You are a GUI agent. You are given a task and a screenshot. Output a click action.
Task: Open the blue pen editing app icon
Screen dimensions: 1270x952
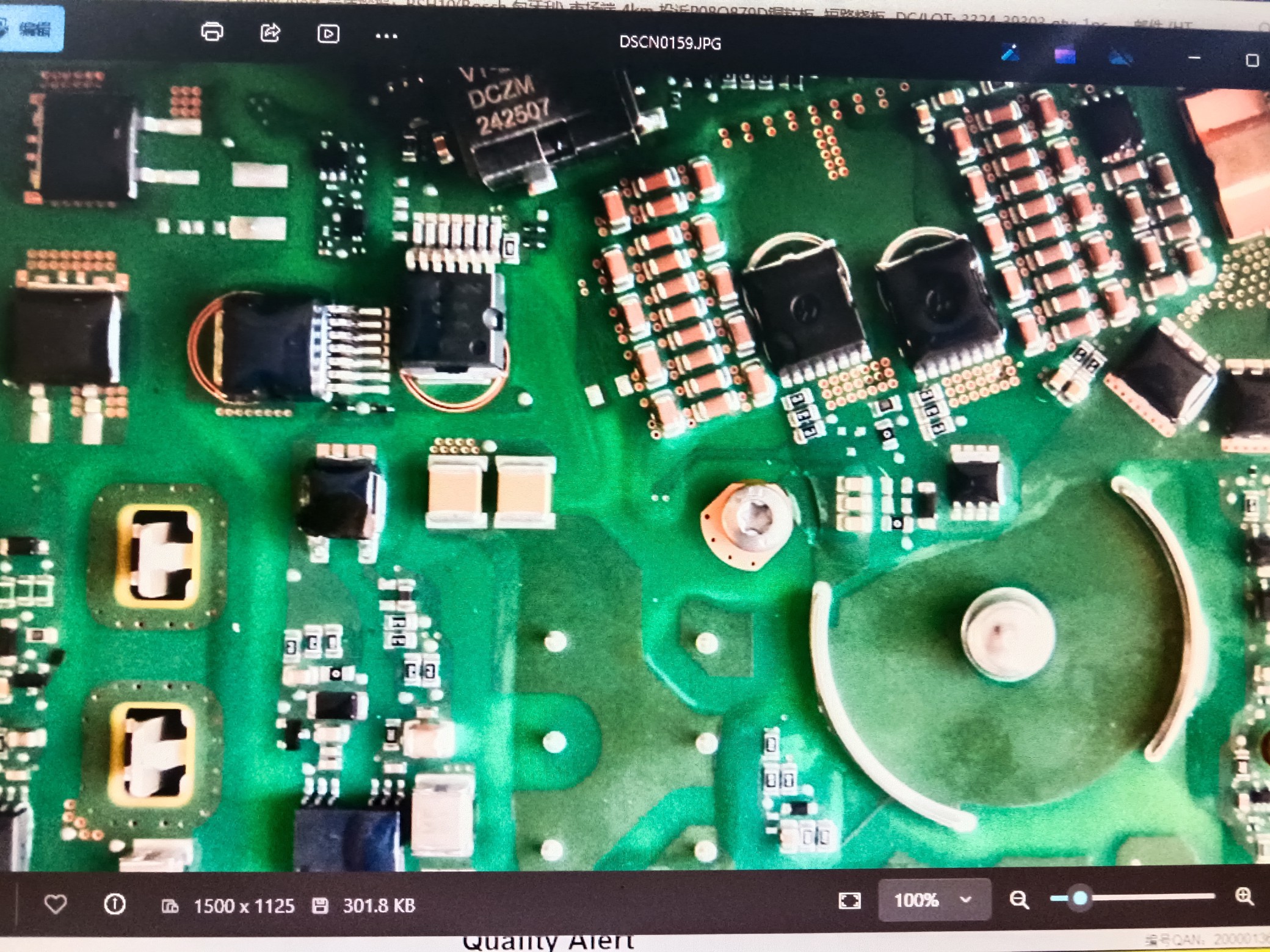(x=1011, y=53)
